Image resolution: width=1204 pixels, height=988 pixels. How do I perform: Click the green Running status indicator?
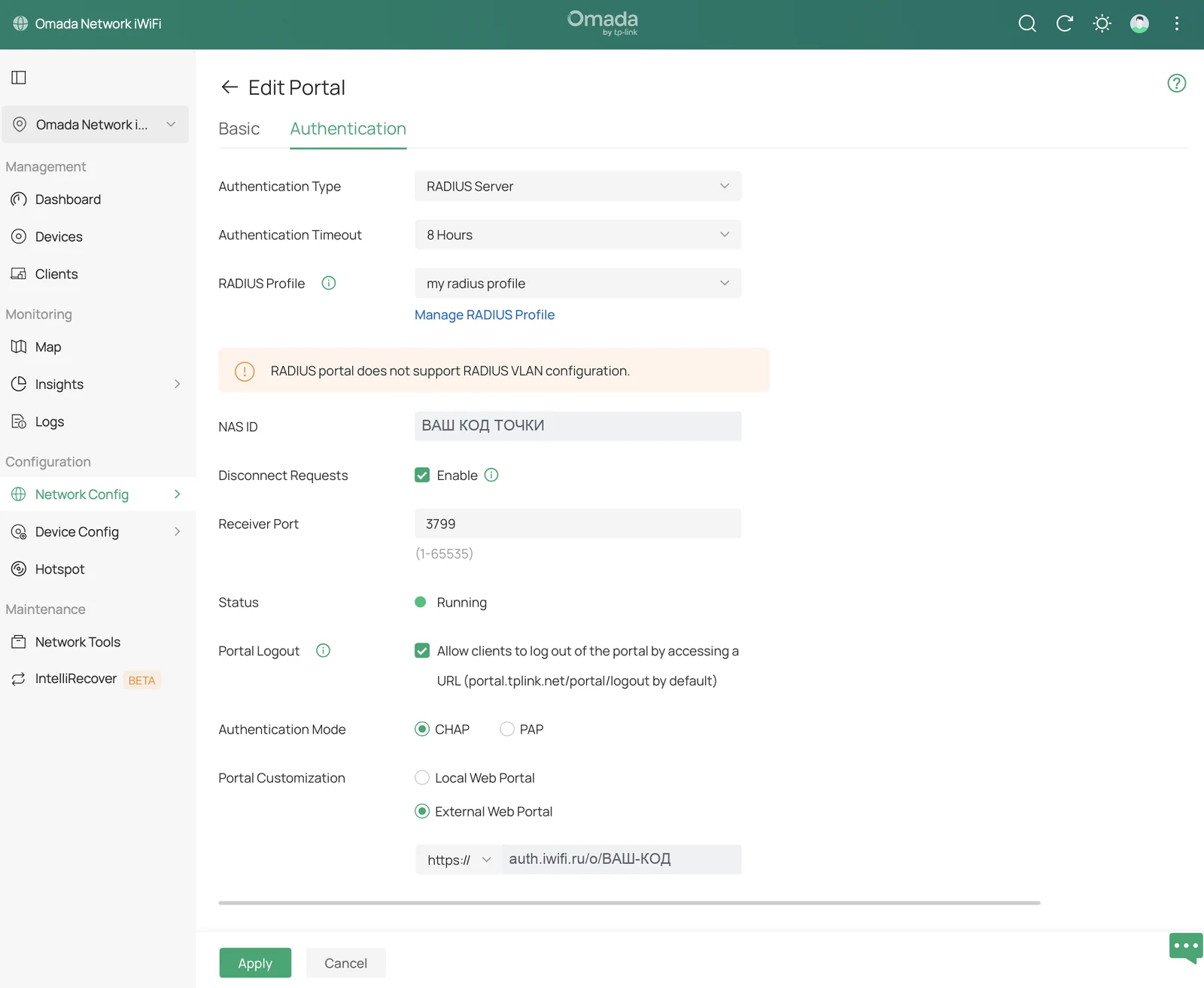pos(421,602)
